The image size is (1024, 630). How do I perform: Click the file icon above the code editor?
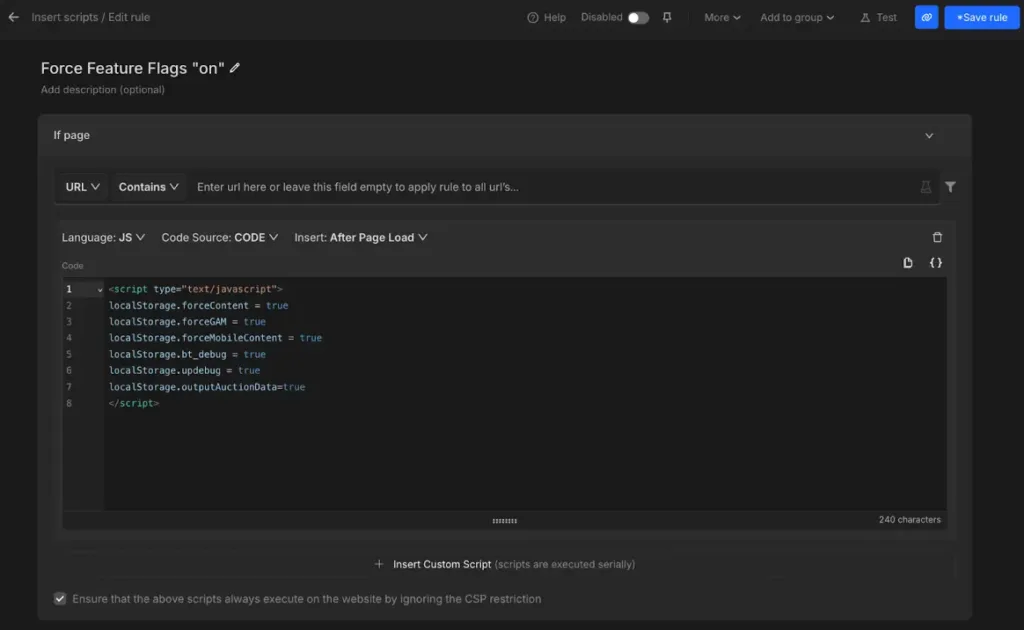(908, 263)
